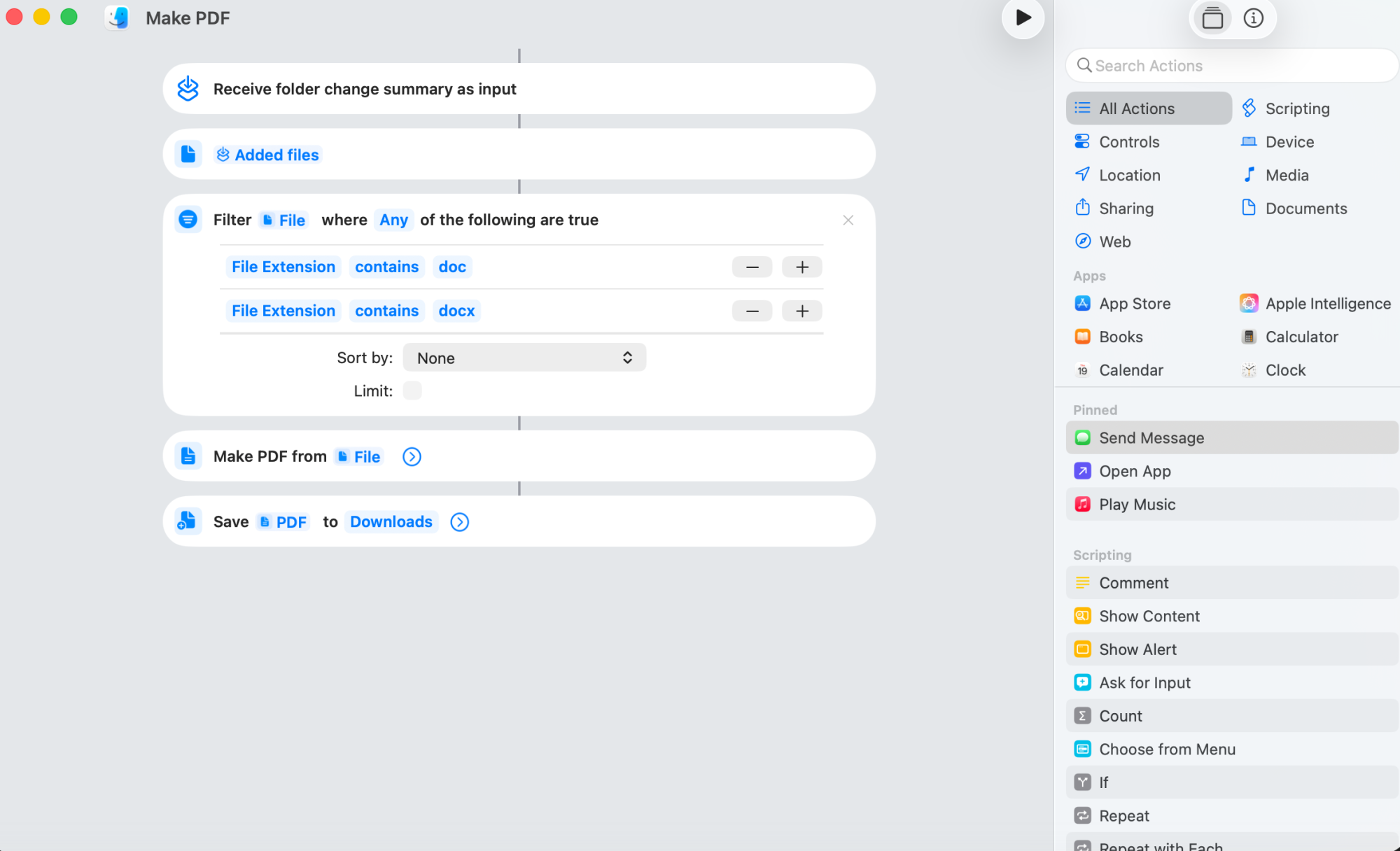Expand Save file options chevron
The image size is (1400, 851).
pos(459,522)
